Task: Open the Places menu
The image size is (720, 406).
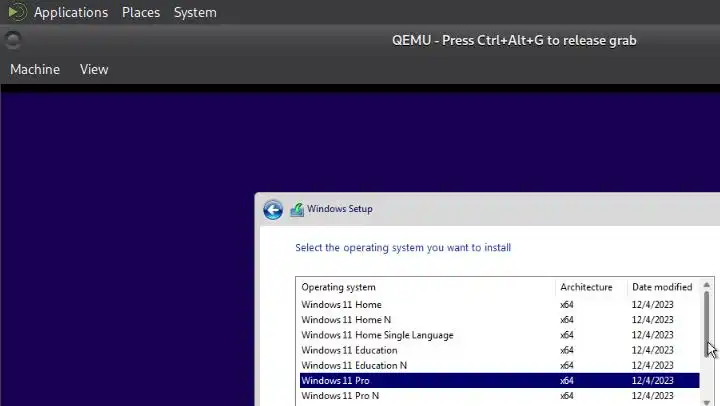Action: coord(141,12)
